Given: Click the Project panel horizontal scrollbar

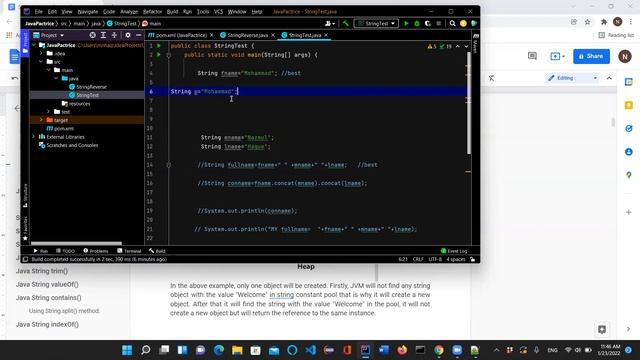Looking at the screenshot, I should point(76,243).
